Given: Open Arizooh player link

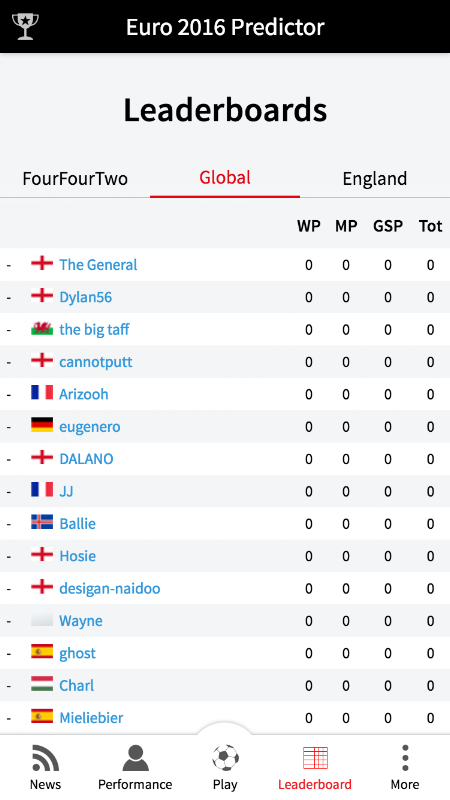Looking at the screenshot, I should tap(84, 394).
